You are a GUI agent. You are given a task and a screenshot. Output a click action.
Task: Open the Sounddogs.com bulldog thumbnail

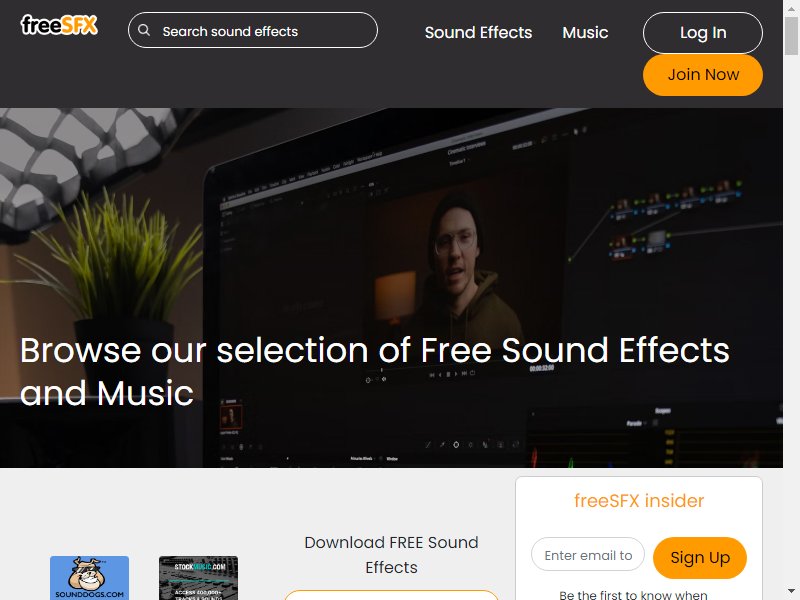(x=89, y=578)
